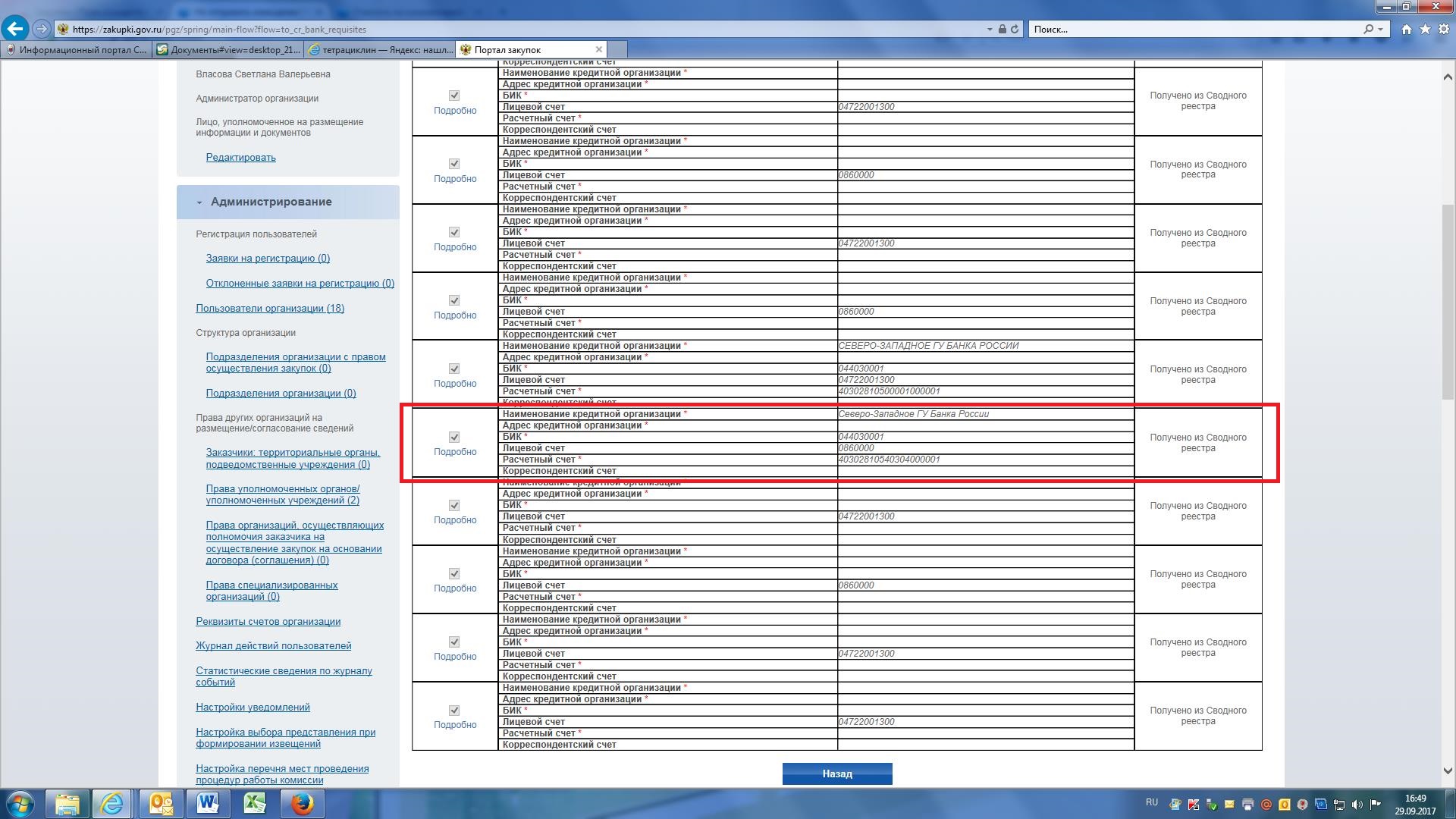1456x819 pixels.
Task: Close the Портал закупок tab
Action: (x=598, y=49)
